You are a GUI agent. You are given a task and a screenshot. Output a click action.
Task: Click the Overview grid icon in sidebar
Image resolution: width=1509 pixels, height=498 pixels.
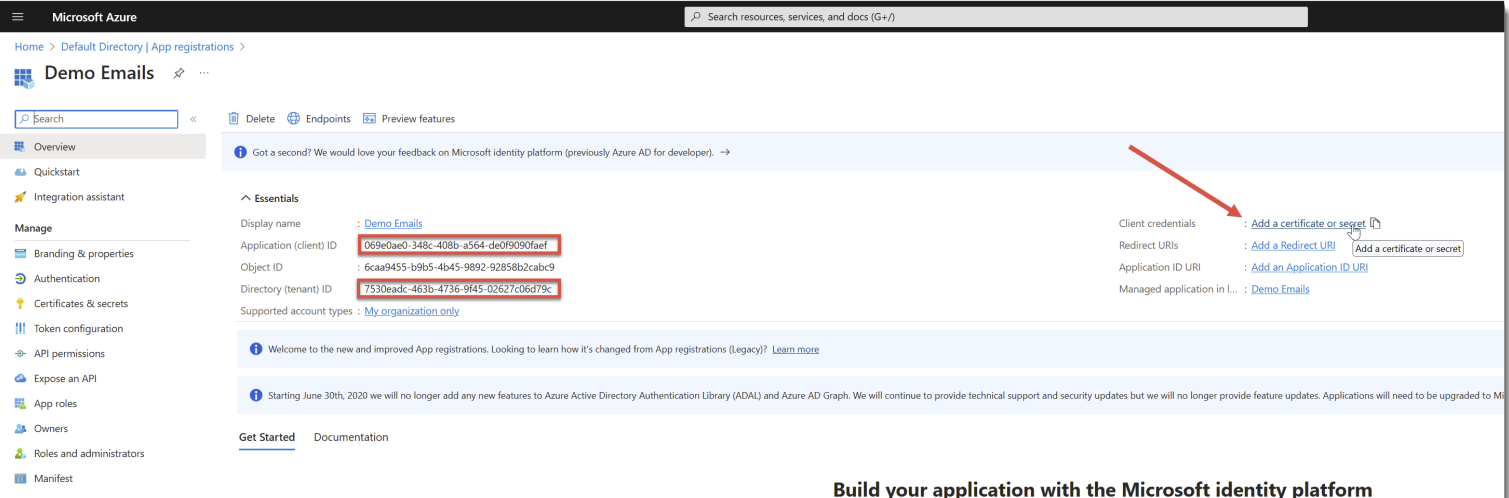[x=20, y=147]
